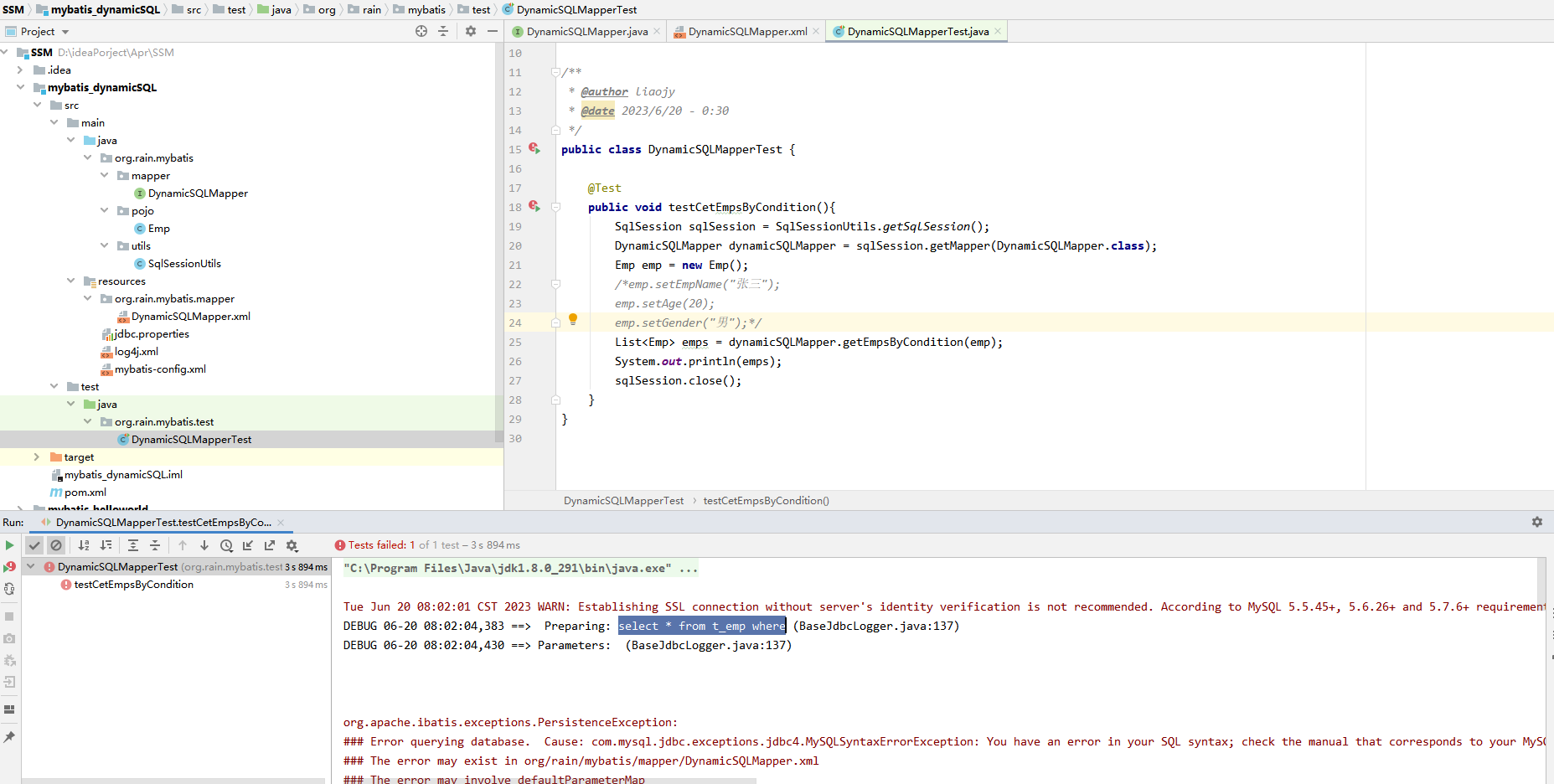Open test history clock icon
The height and width of the screenshot is (784, 1554).
(x=226, y=545)
